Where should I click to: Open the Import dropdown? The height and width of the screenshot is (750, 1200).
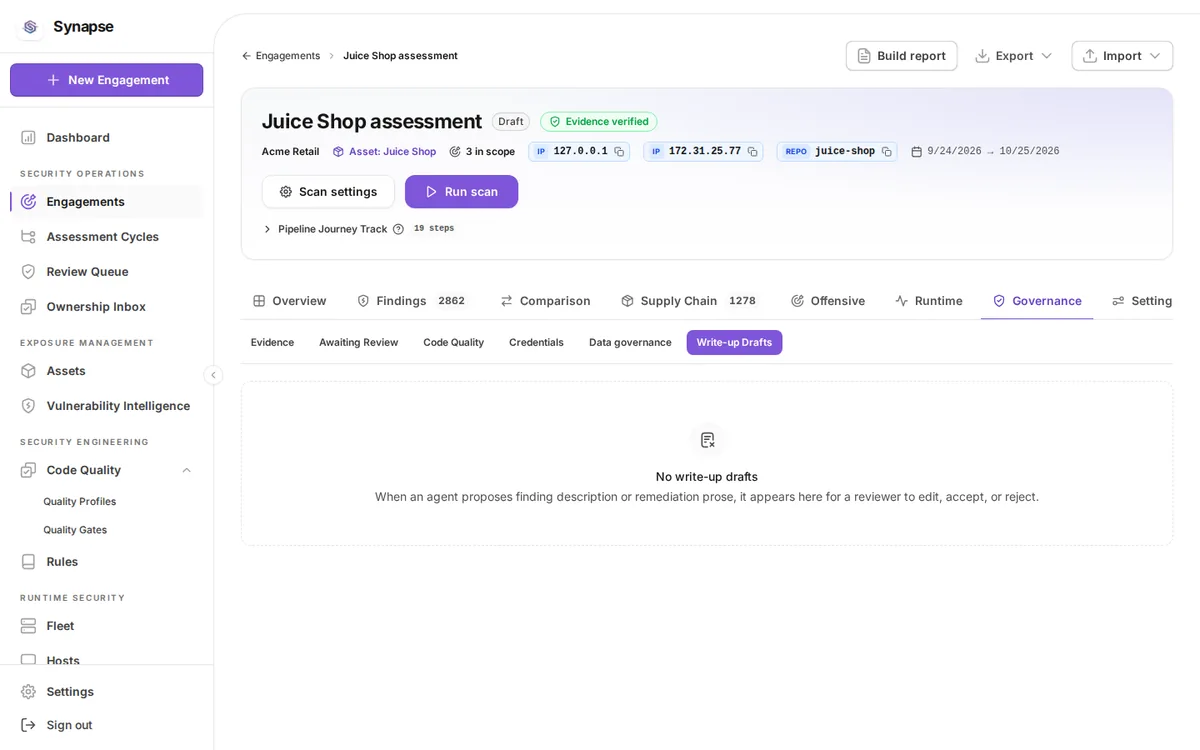click(x=1122, y=56)
